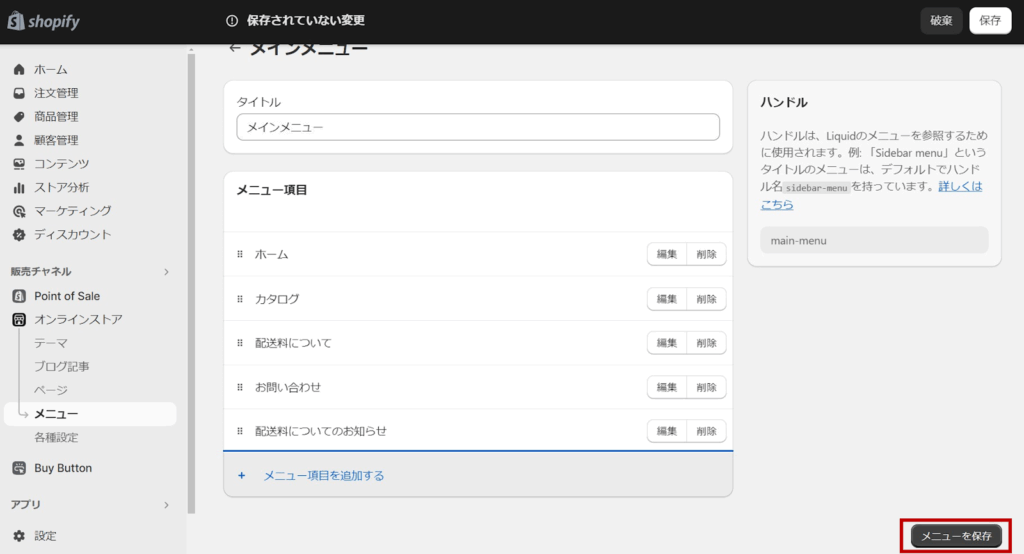Delete the お問い合わせ menu item

pos(707,387)
